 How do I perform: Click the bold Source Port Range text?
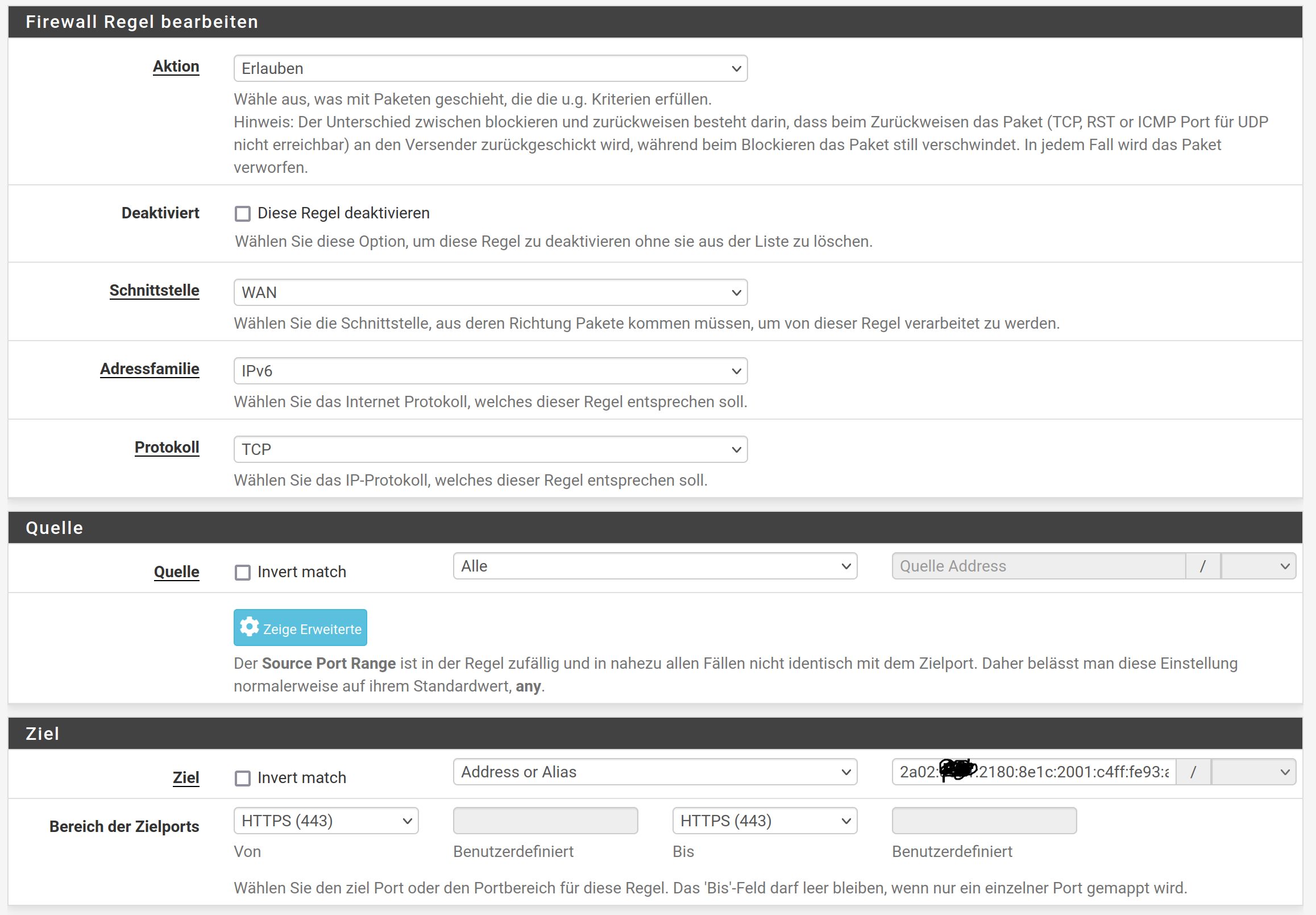[x=329, y=664]
